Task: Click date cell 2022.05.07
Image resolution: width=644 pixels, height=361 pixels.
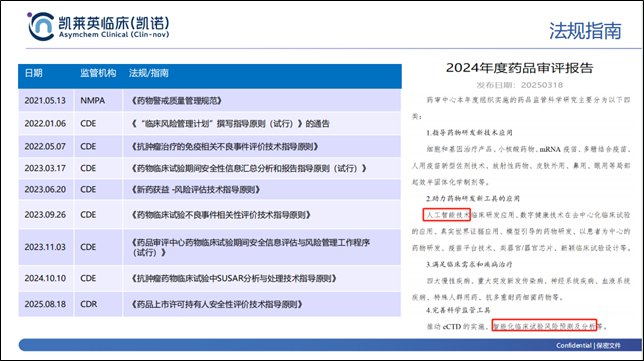Action: coord(45,147)
